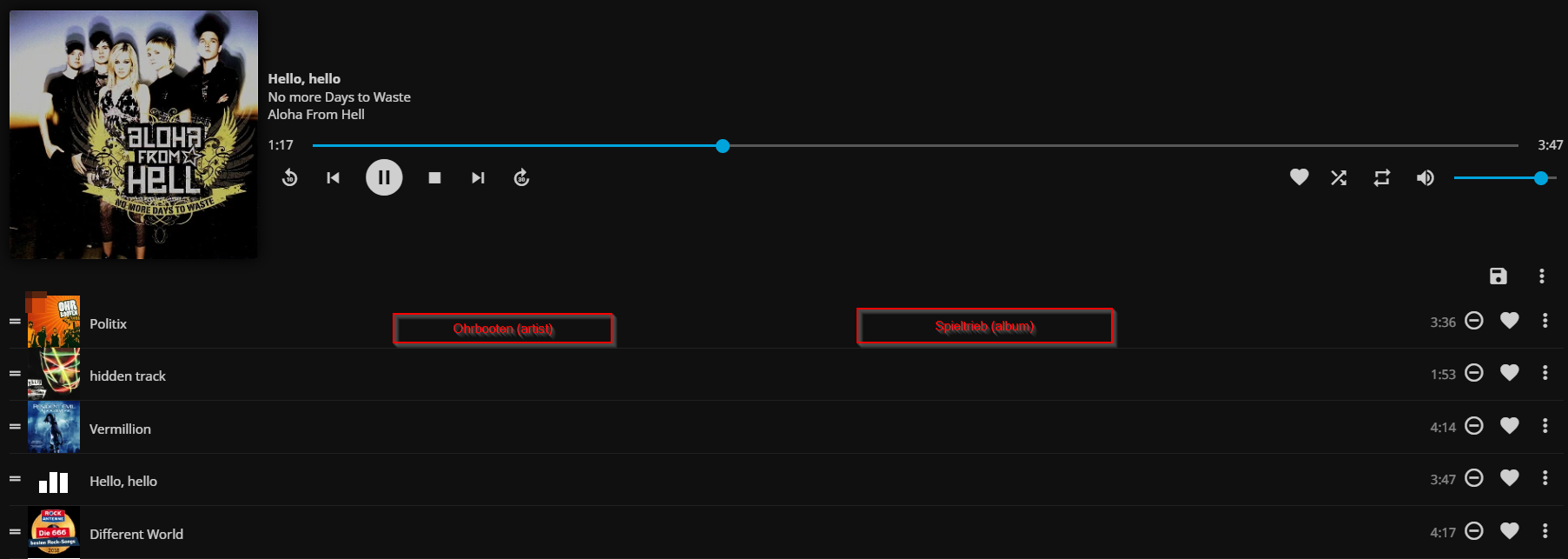Save the current play queue
The width and height of the screenshot is (1568, 559).
1498,276
